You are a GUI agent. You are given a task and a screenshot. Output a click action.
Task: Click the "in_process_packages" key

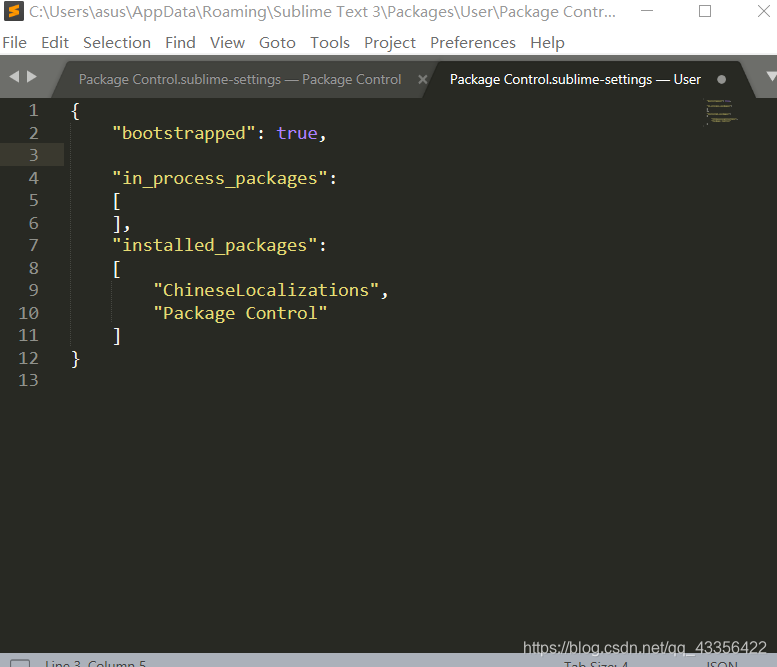pos(220,178)
